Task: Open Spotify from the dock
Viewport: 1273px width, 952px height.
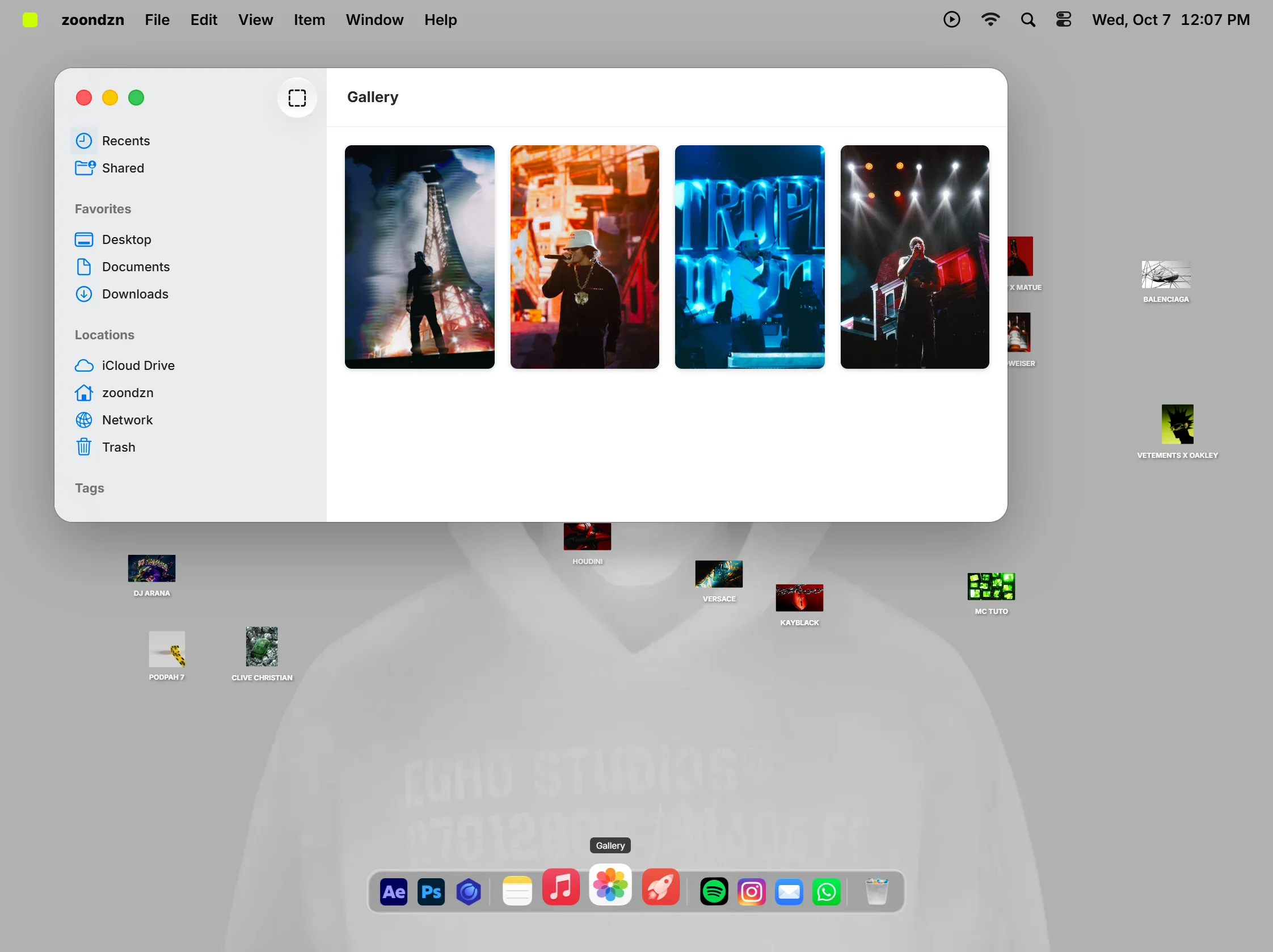Action: 714,891
